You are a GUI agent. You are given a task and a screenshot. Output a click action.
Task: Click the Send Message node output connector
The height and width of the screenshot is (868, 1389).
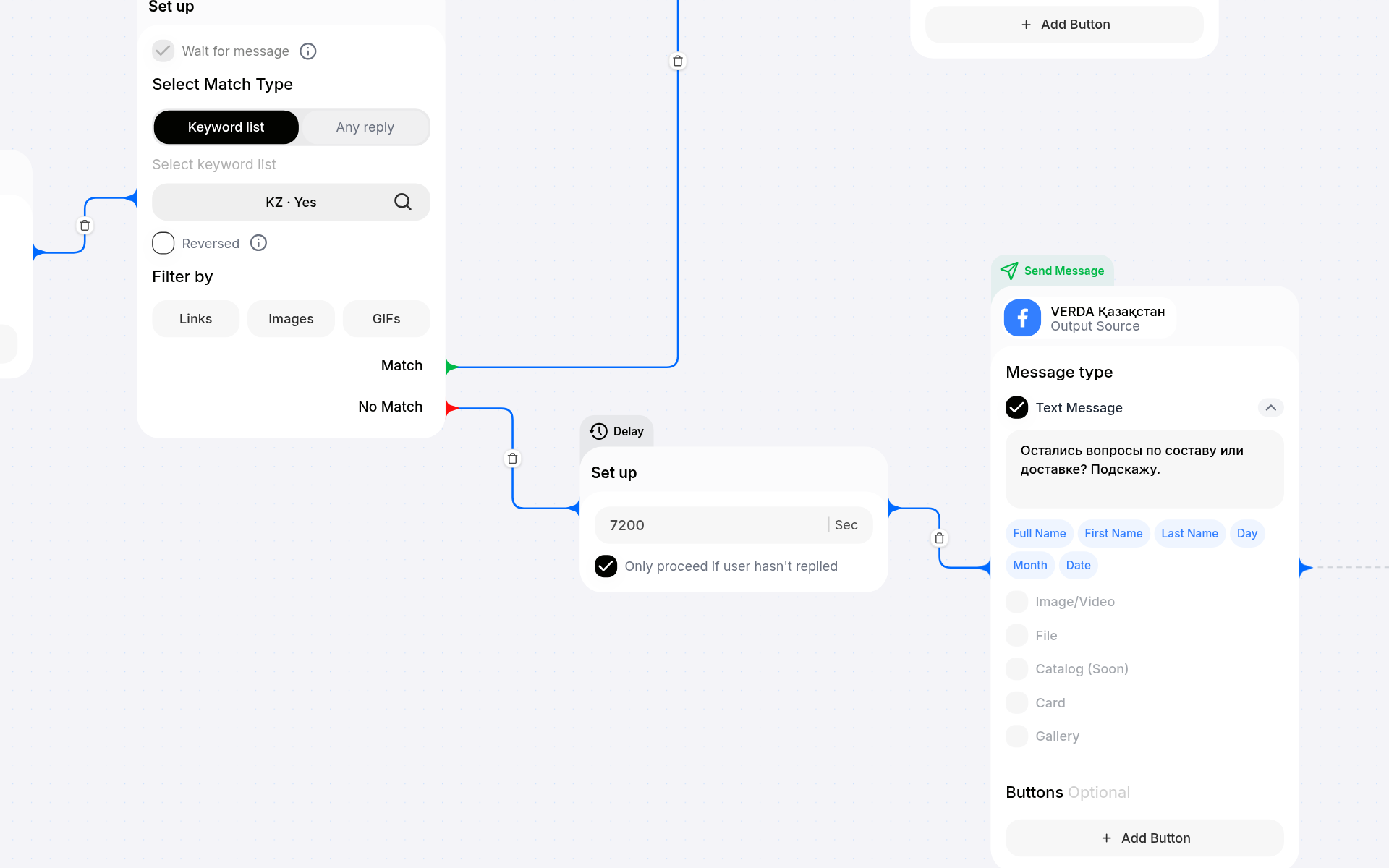coord(1306,568)
